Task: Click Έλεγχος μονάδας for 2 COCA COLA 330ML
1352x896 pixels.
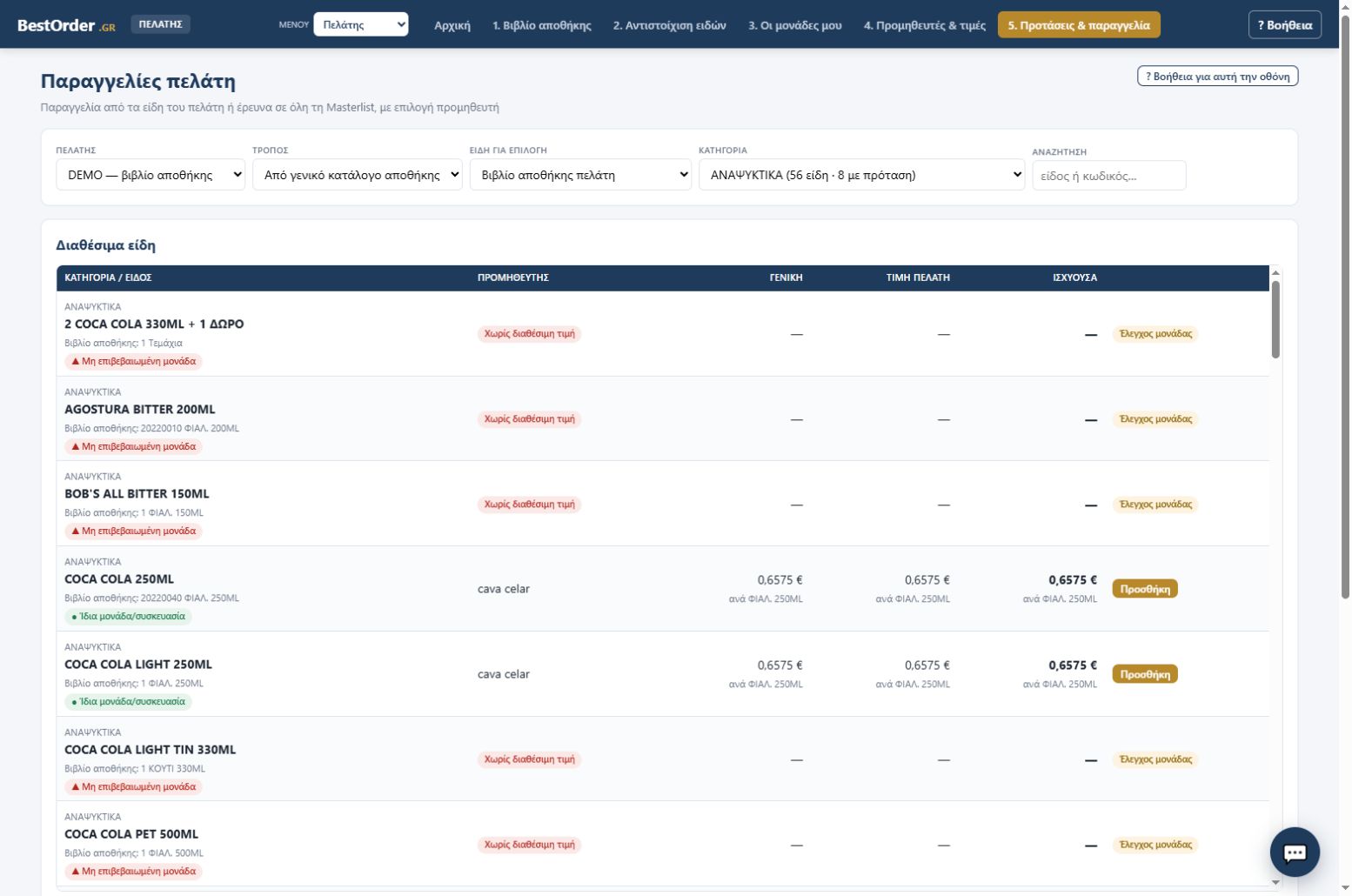Action: (1155, 334)
